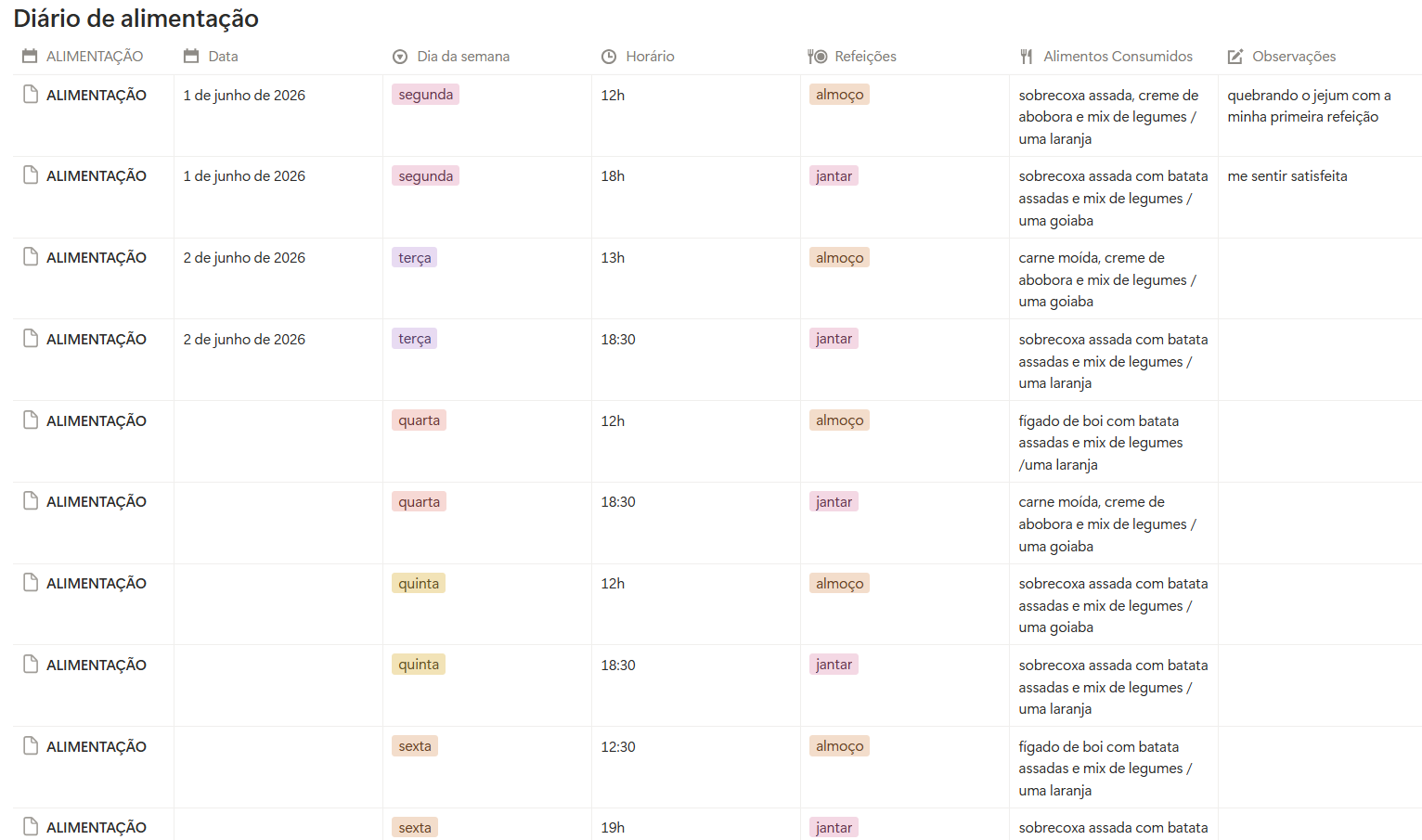
Task: Click the calendar icon beside Data column header
Action: pyautogui.click(x=191, y=57)
